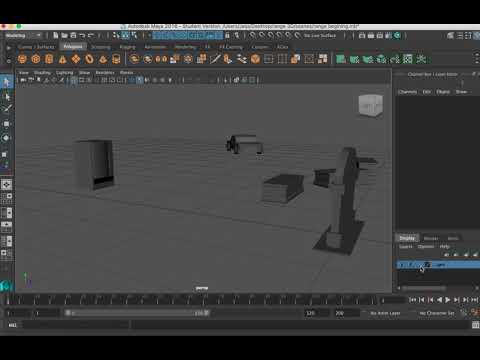Expand the shelf tab selector arrow
Viewport: 480px width, 360px height.
pyautogui.click(x=9, y=47)
